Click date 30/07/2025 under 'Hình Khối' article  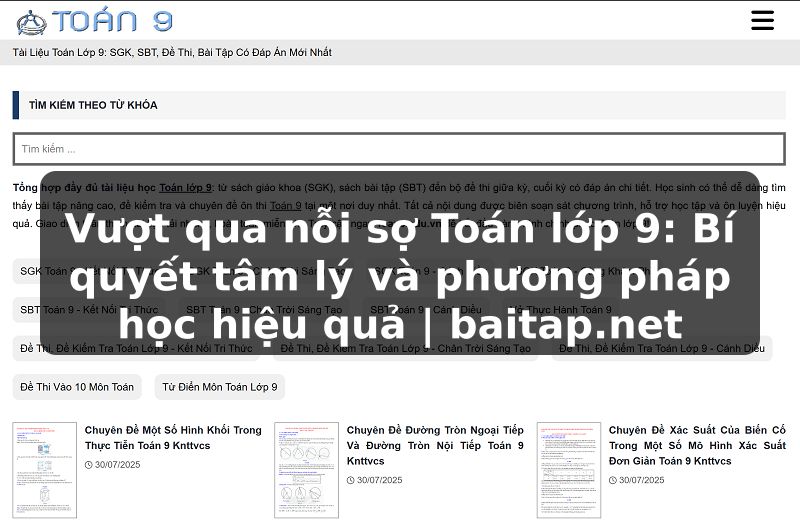point(117,465)
